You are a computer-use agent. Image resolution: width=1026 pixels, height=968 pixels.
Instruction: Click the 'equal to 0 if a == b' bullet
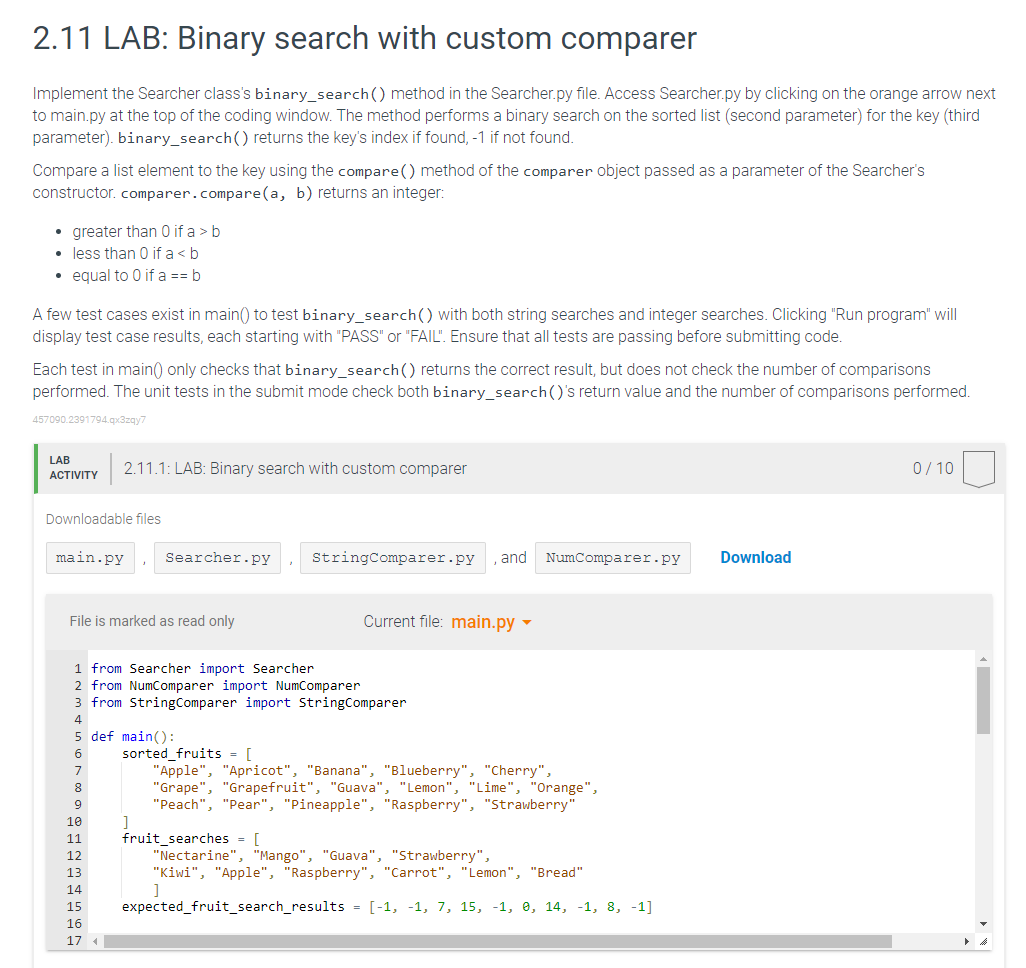click(136, 276)
